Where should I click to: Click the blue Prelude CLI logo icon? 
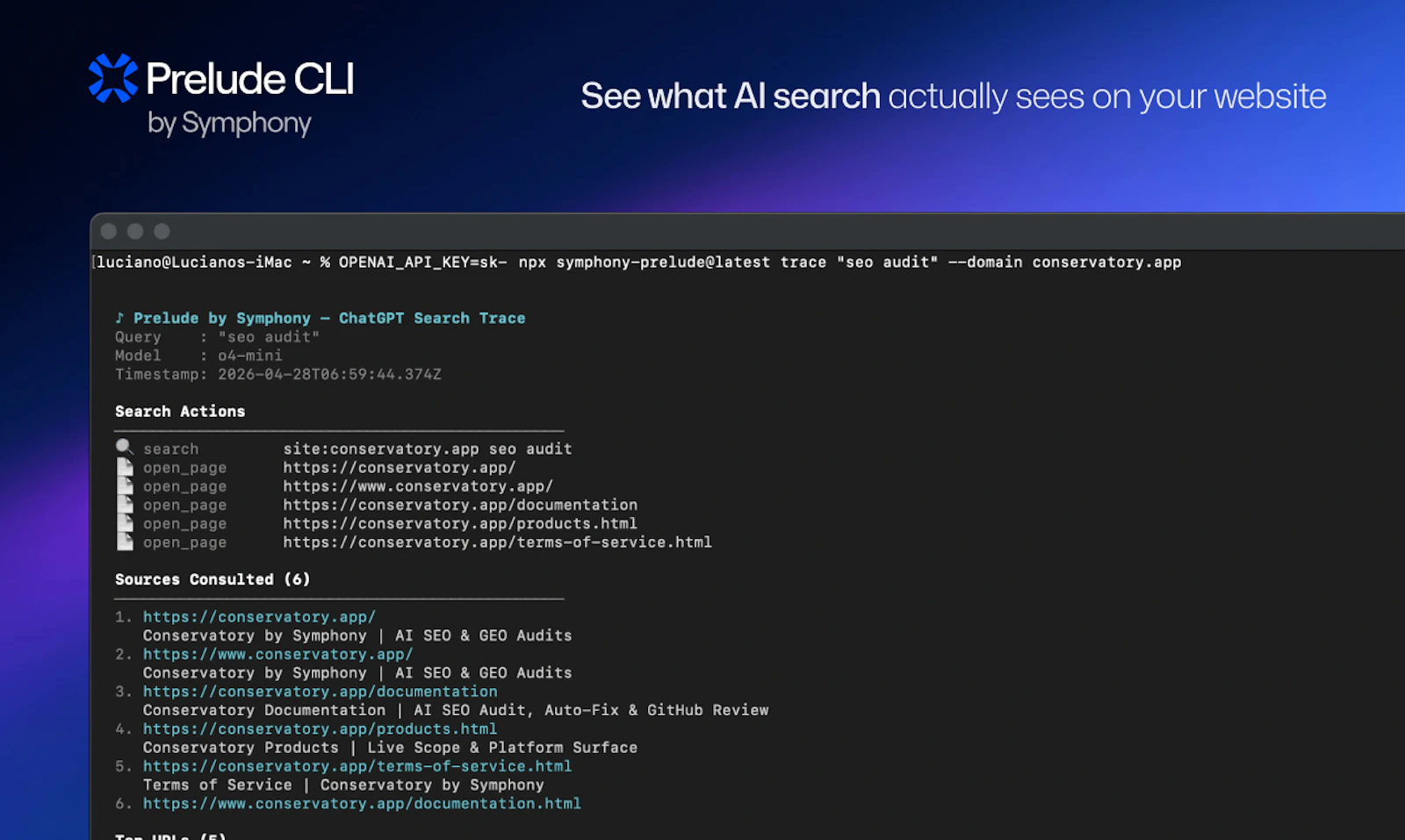(x=113, y=78)
